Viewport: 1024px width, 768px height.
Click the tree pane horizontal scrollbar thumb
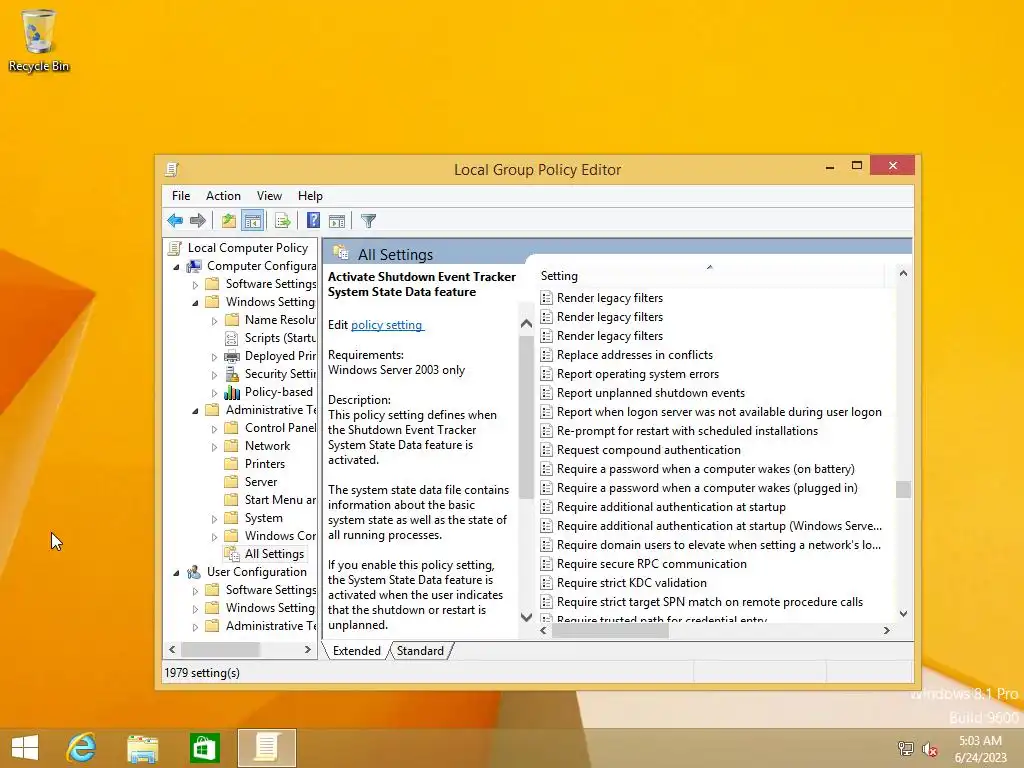(x=220, y=650)
